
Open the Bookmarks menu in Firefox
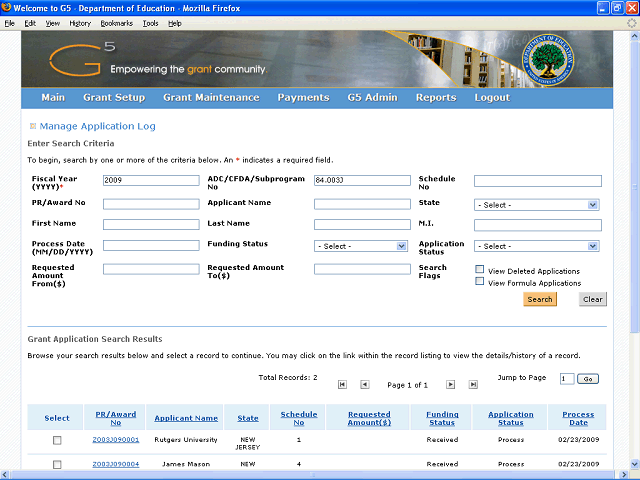point(116,23)
